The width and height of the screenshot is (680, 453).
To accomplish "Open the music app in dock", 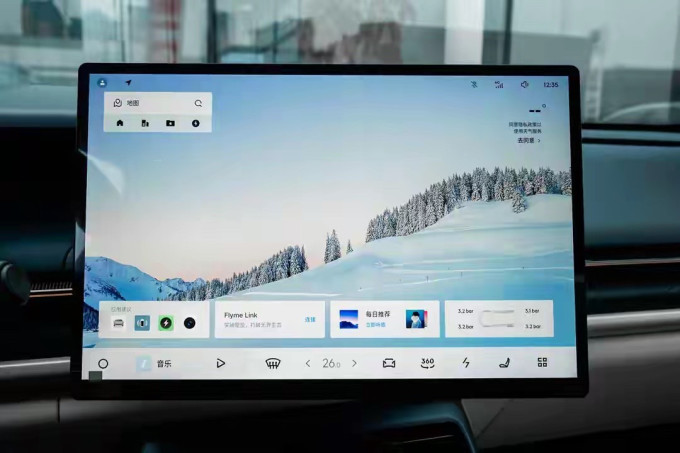I will (x=154, y=364).
